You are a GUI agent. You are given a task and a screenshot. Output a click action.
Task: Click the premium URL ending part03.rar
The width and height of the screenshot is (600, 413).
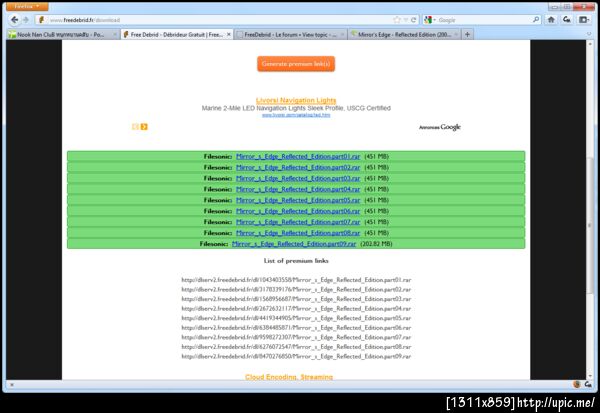pos(296,299)
